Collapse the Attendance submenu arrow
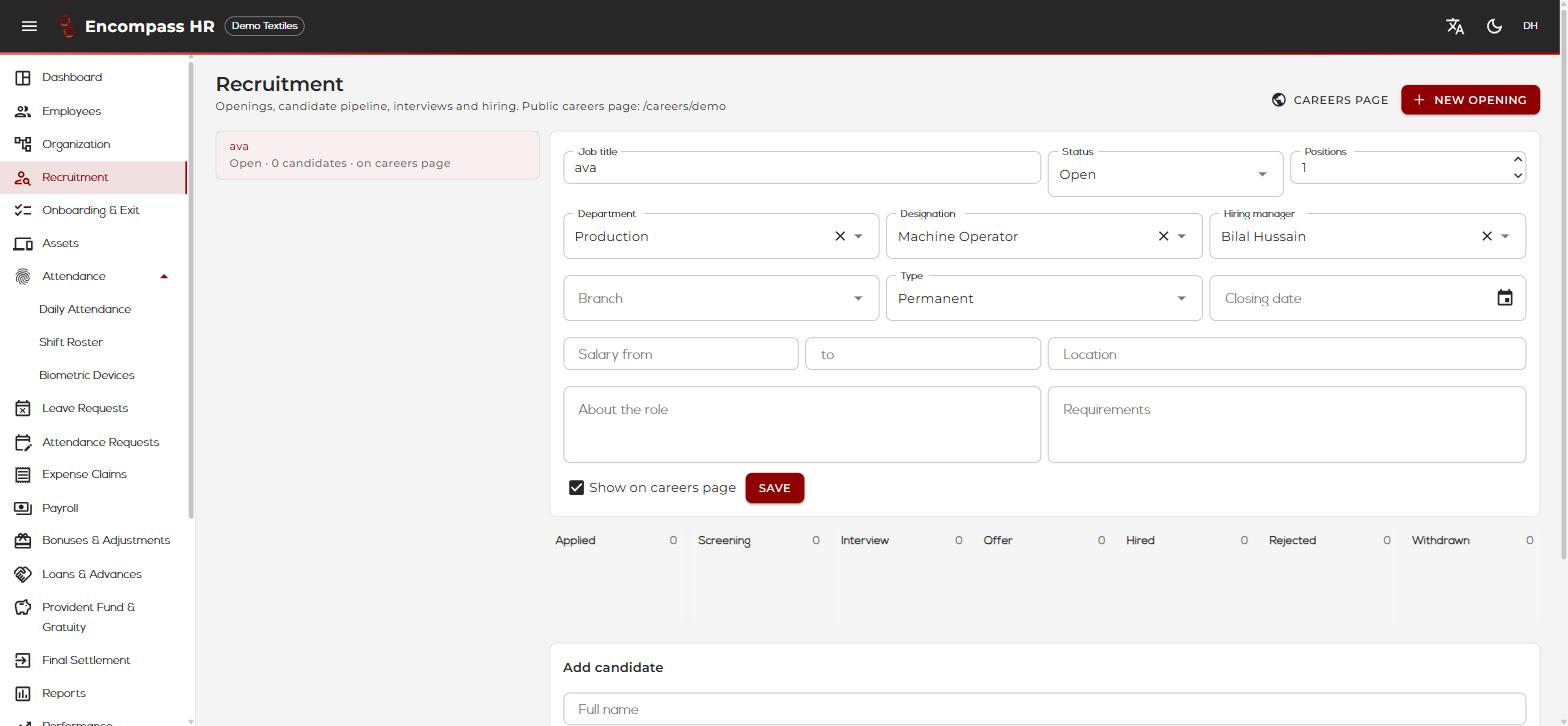 (164, 276)
